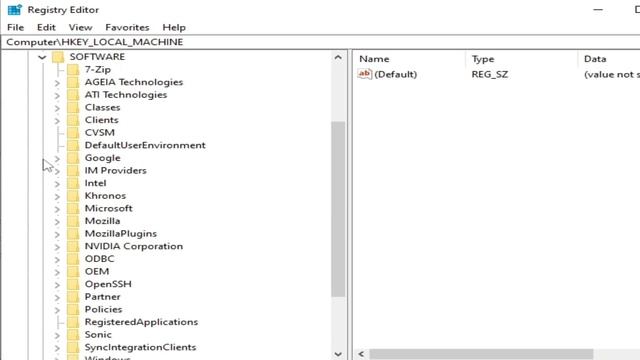Select the MozillaPlugins key label

[121, 234]
